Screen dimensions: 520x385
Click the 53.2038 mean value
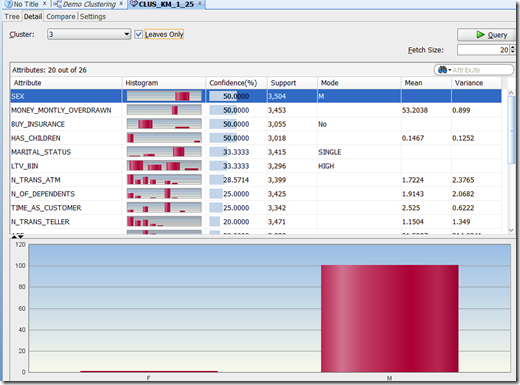click(415, 110)
